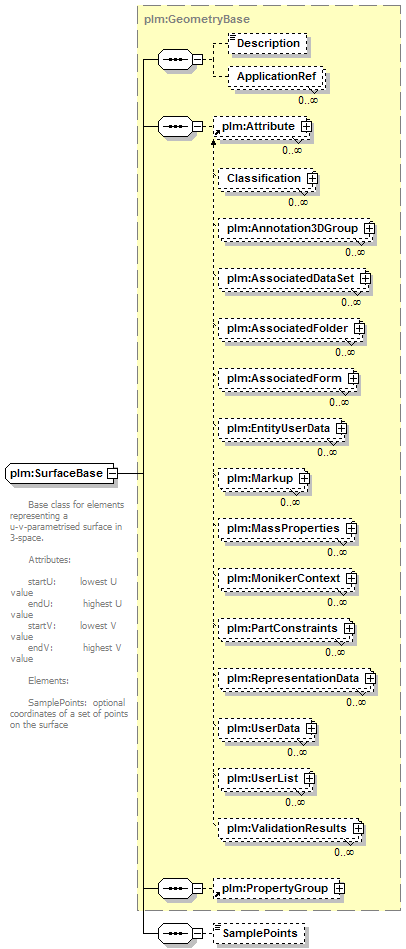Expand plm:MonikerContext plus icon
Screen dimensions: 406x949
pyautogui.click(x=351, y=578)
